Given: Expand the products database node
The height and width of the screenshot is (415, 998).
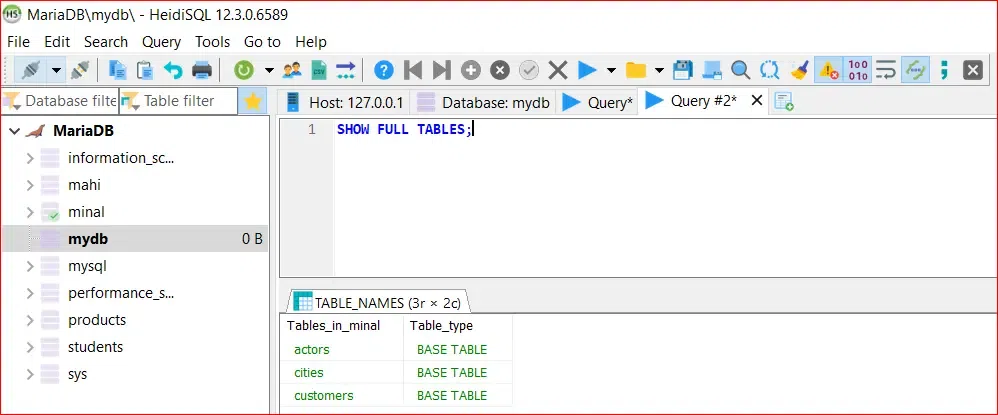Looking at the screenshot, I should (x=30, y=320).
